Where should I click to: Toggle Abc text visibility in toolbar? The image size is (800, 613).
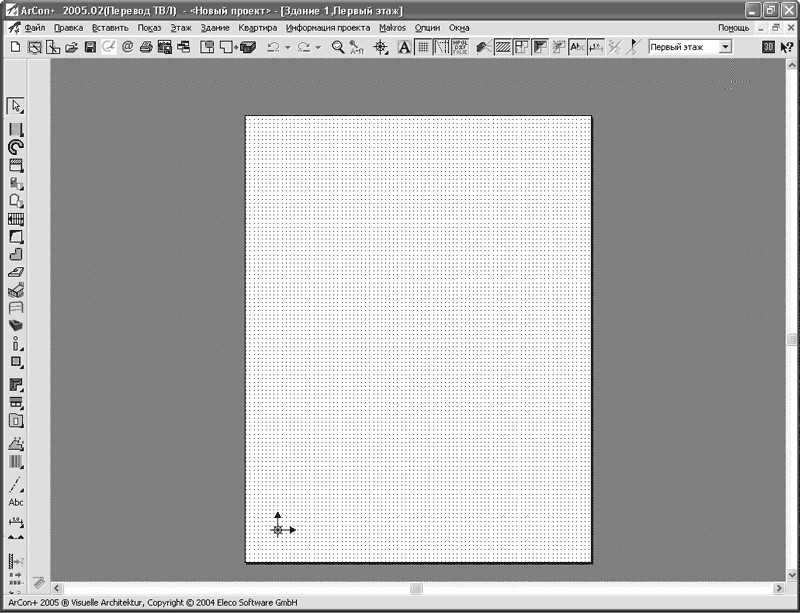click(x=577, y=47)
